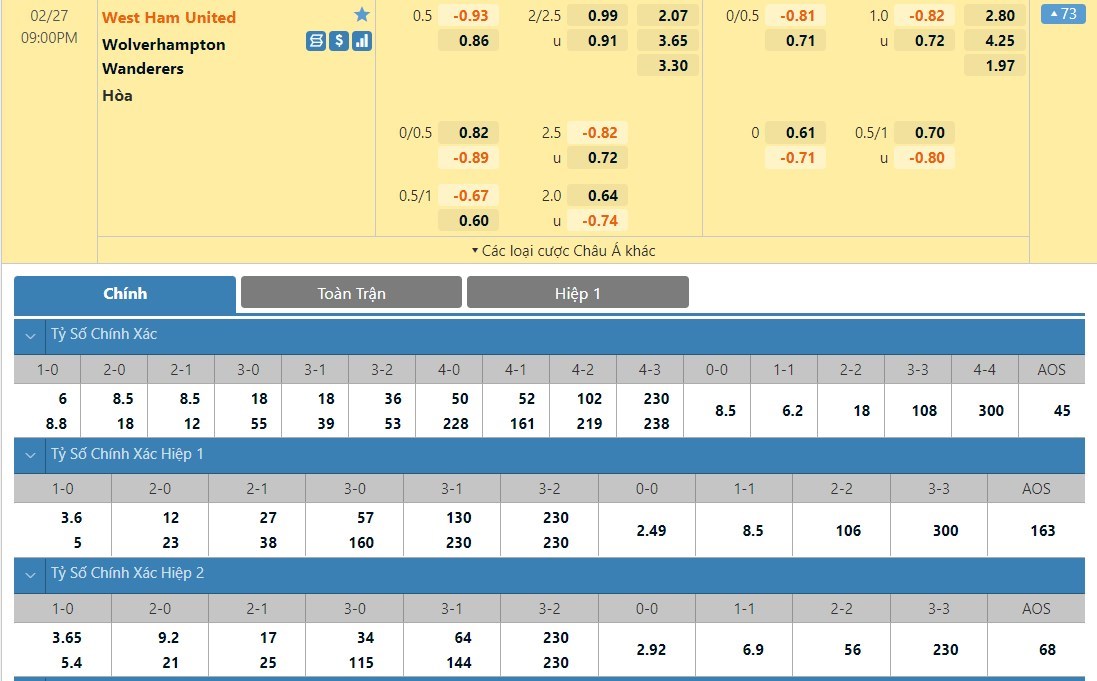
Task: Choose the 1.97 first-half draw odds
Action: pos(995,66)
